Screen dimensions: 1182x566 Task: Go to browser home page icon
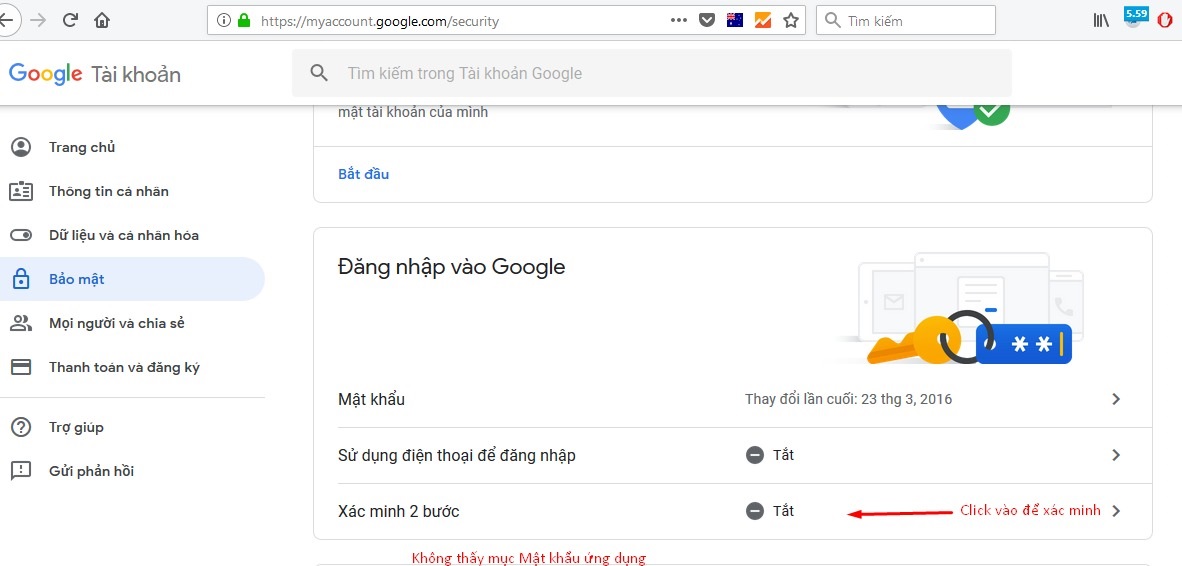[102, 20]
